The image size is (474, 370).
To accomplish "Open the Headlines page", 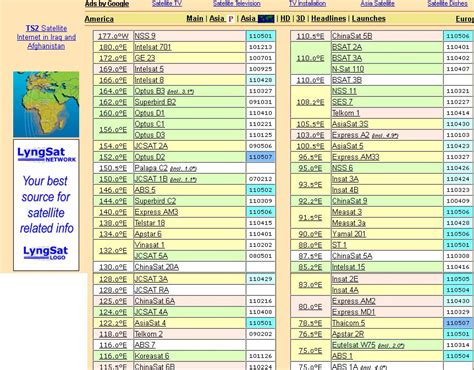I will [x=328, y=19].
